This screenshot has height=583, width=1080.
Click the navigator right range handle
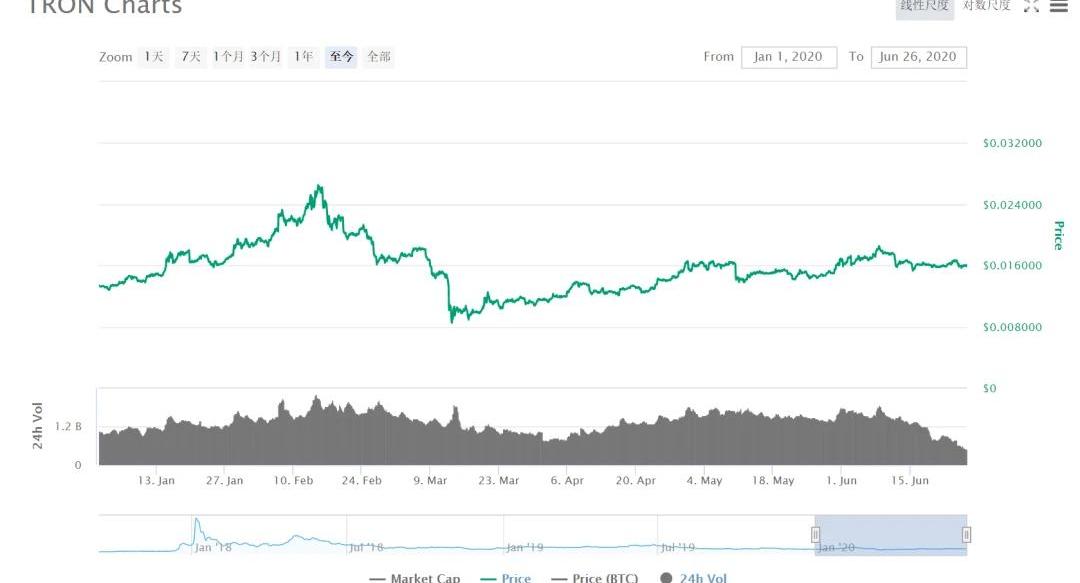(966, 535)
